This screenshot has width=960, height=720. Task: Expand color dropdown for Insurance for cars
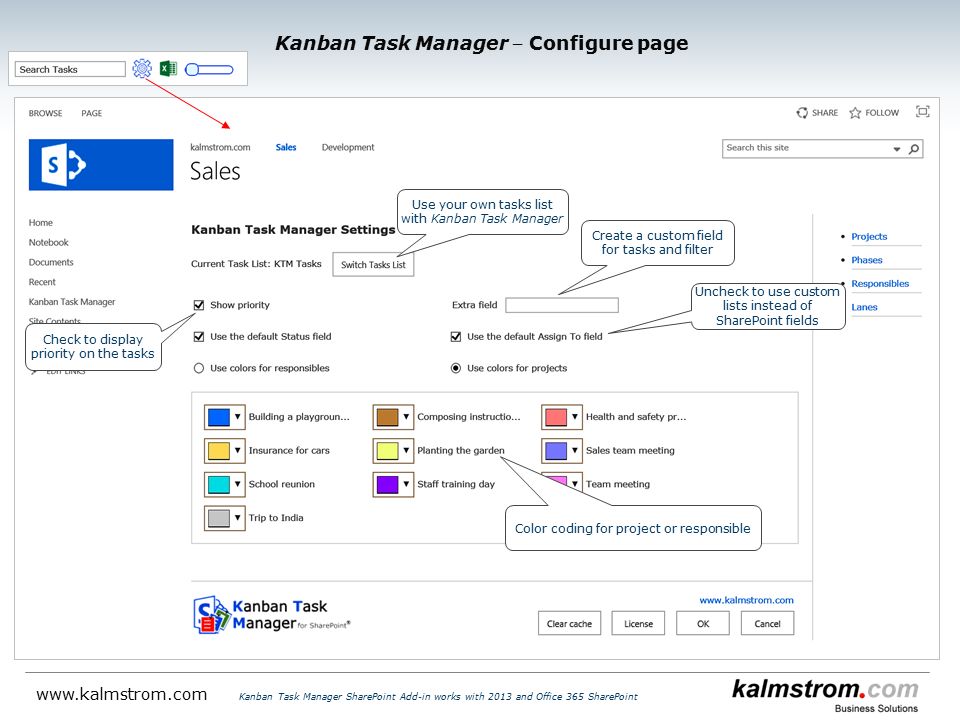(238, 451)
